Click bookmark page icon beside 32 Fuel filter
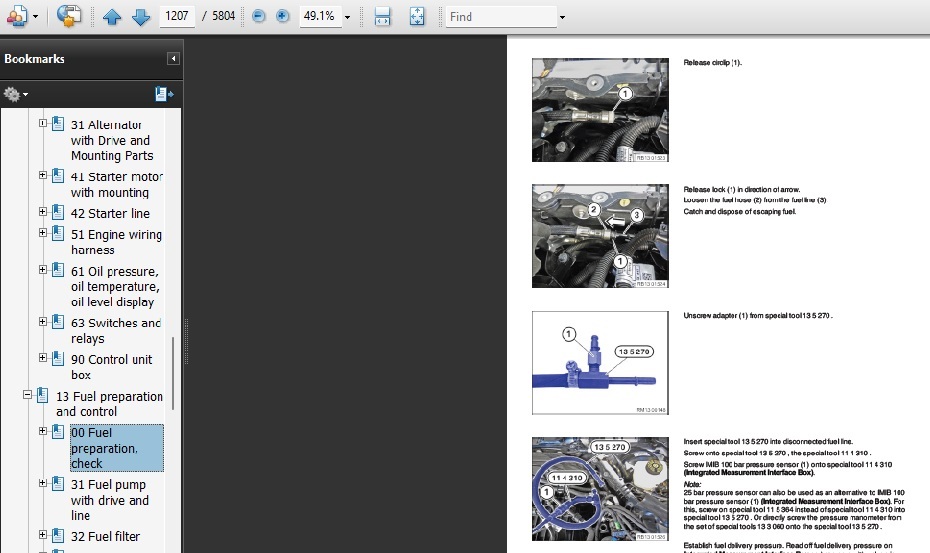The height and width of the screenshot is (553, 930). click(58, 535)
